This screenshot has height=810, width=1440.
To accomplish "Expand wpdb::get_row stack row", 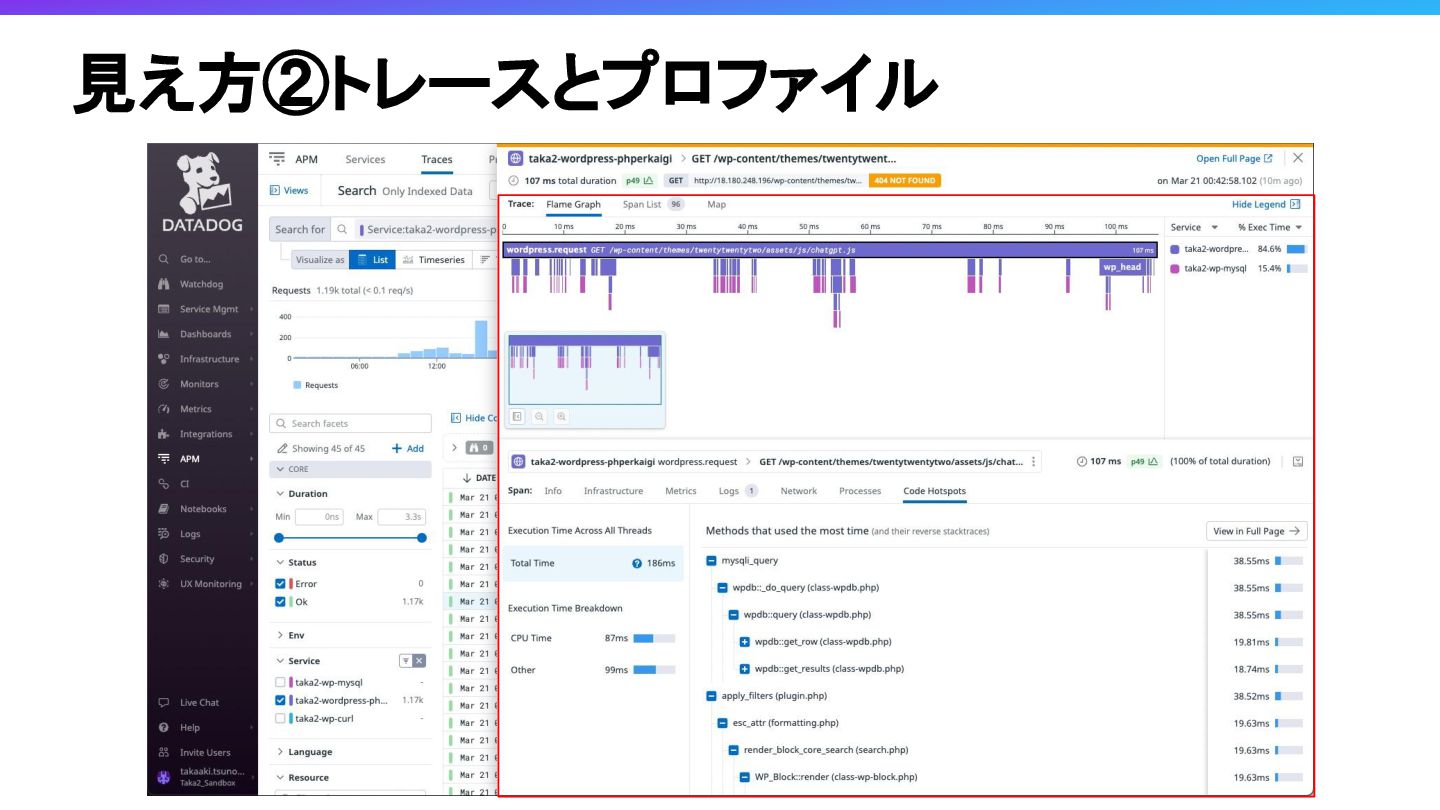I will coord(745,642).
